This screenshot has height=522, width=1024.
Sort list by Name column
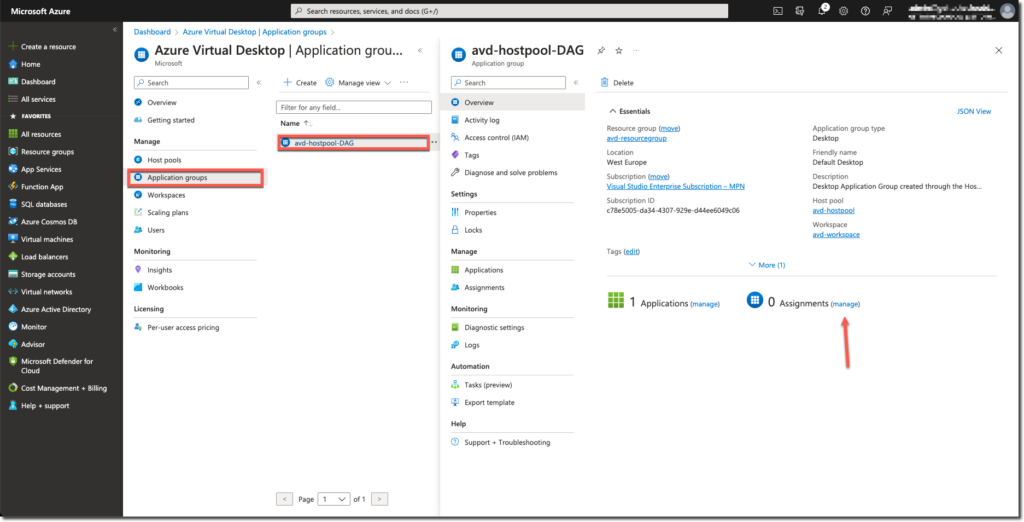296,123
